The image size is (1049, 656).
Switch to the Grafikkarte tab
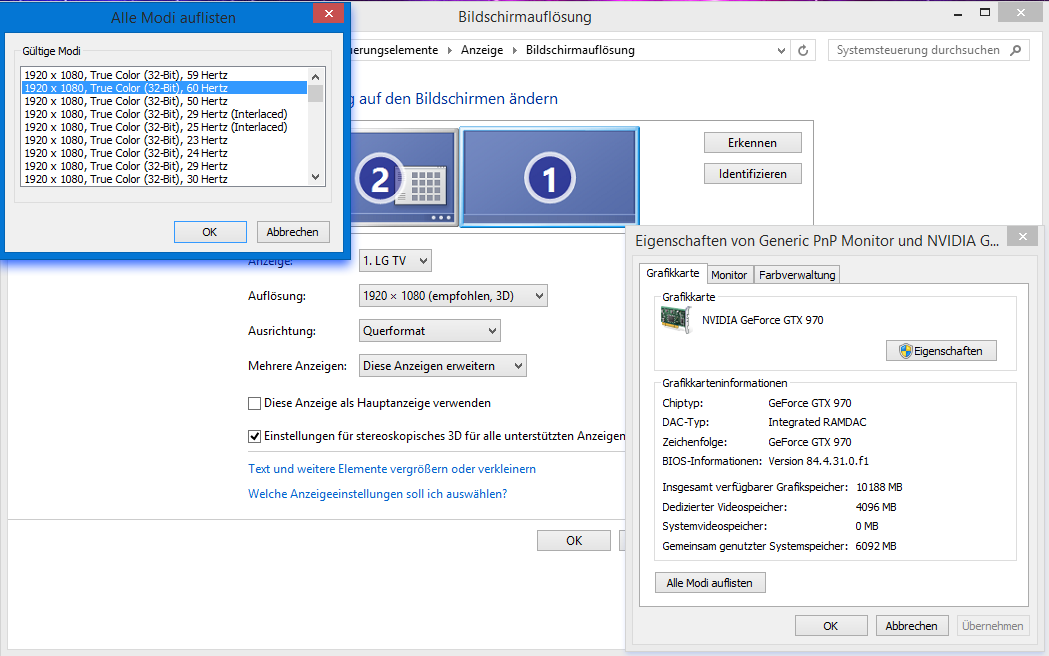(672, 274)
